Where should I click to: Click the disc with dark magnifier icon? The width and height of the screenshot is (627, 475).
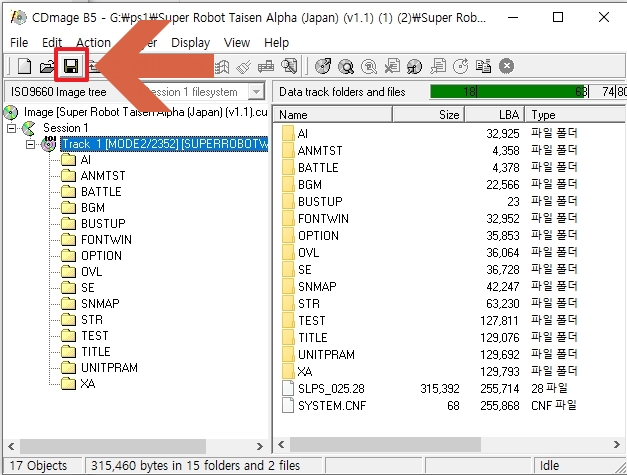(x=346, y=66)
